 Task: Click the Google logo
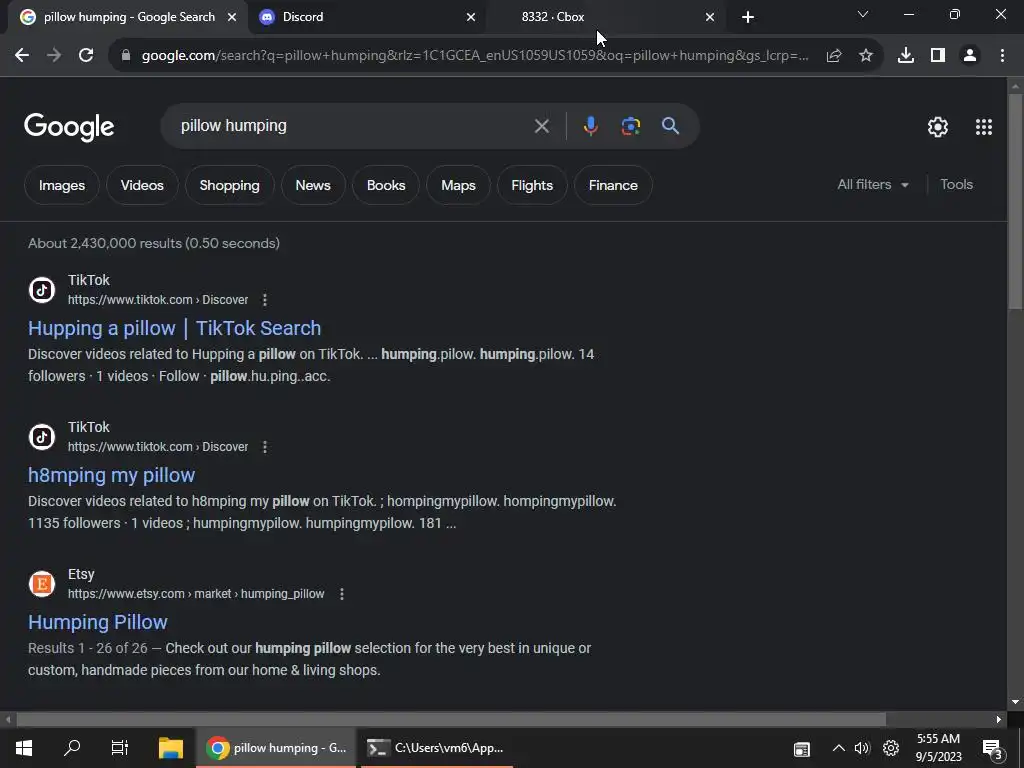pos(69,127)
